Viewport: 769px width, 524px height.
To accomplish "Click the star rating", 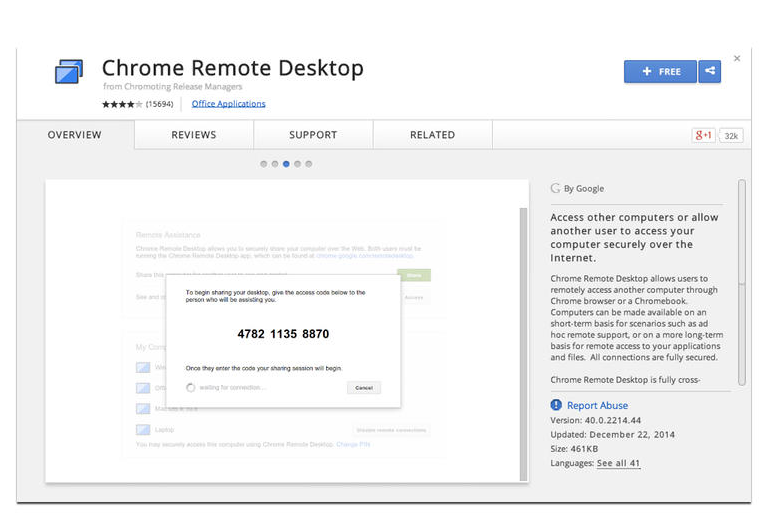I will pos(122,104).
